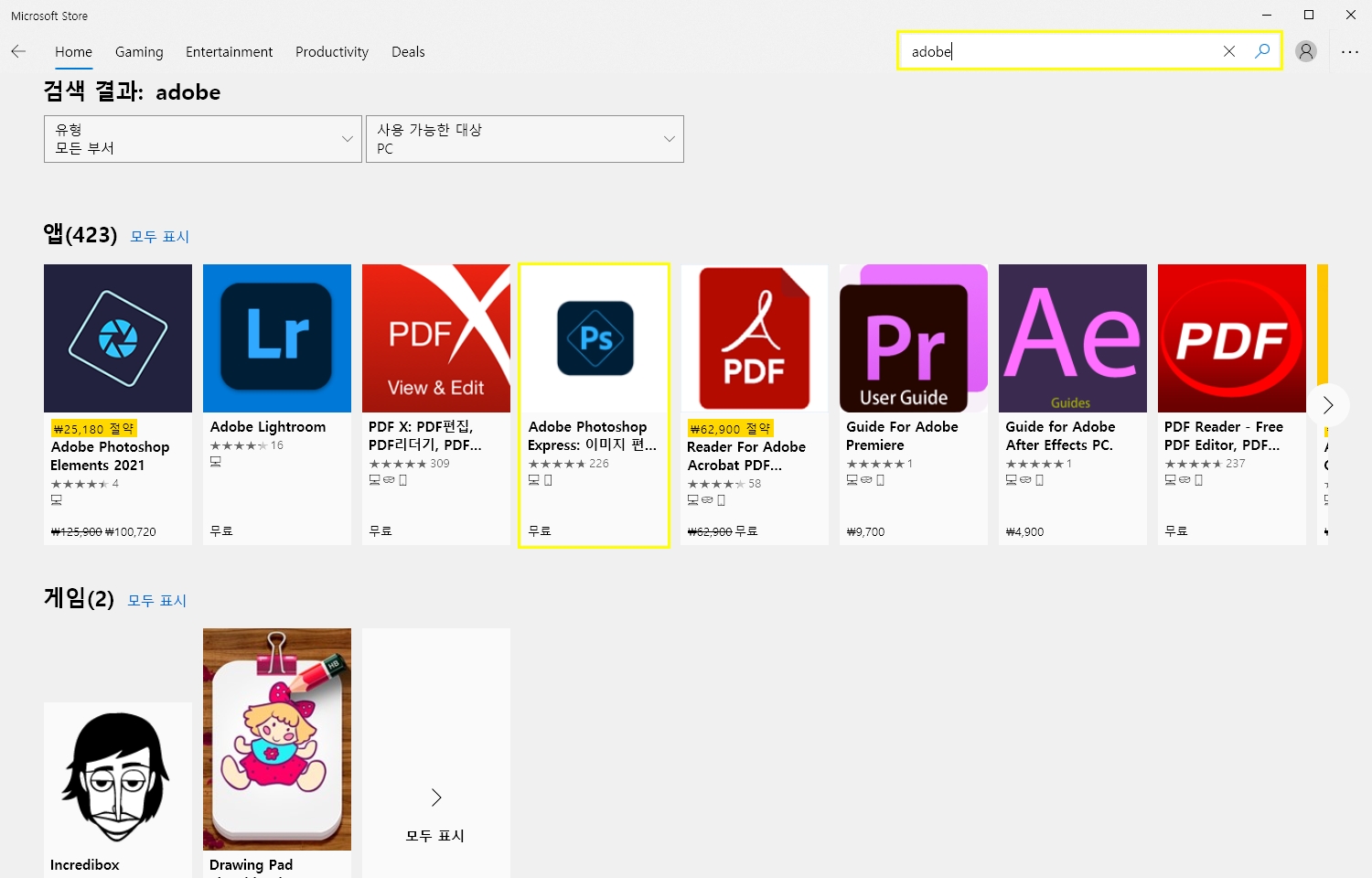The width and height of the screenshot is (1372, 878).
Task: Click Adobe Lightroom title text
Action: (268, 427)
